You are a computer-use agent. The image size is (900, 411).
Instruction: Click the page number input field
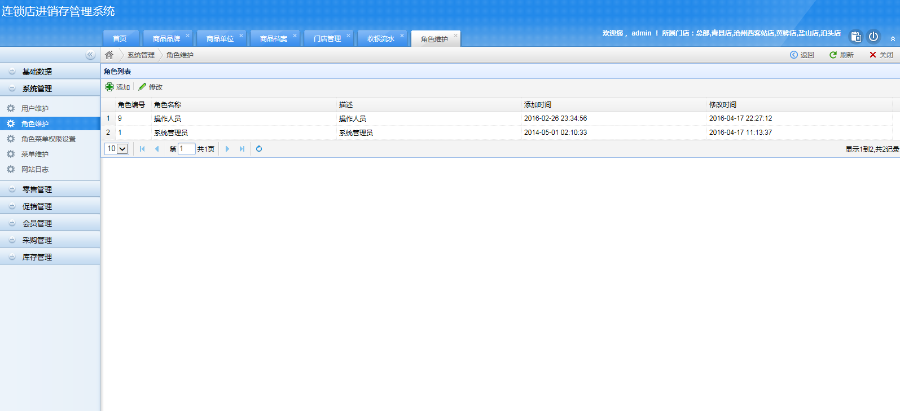(x=186, y=148)
